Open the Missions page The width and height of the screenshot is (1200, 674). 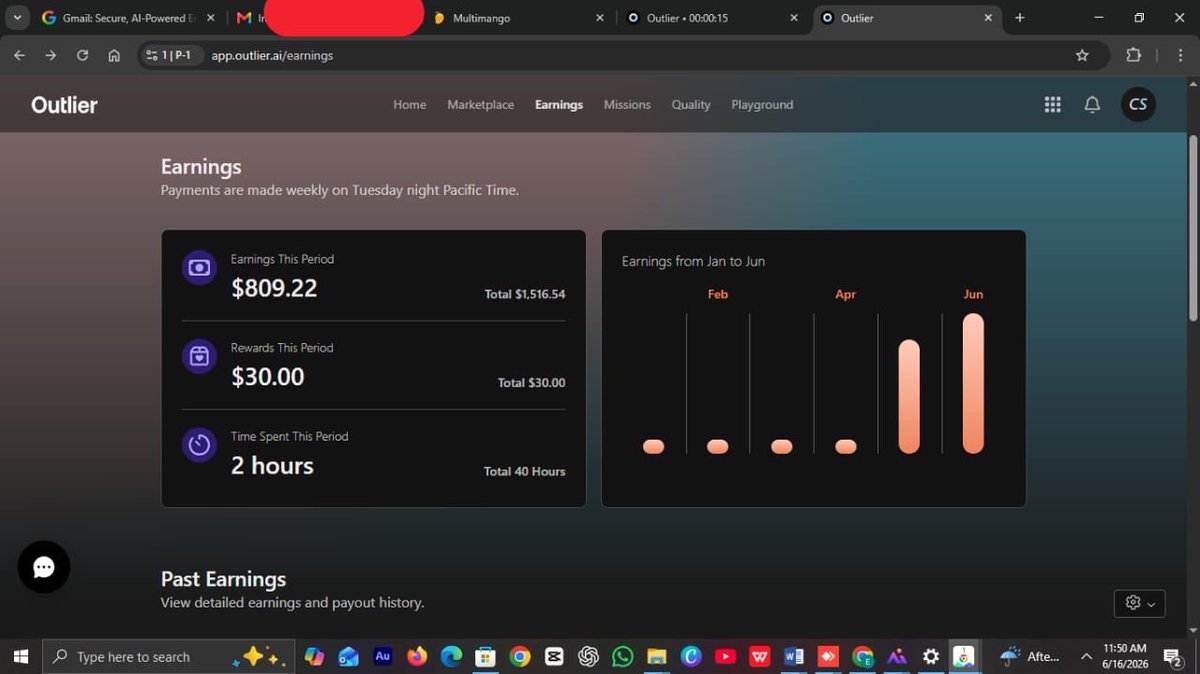tap(627, 104)
